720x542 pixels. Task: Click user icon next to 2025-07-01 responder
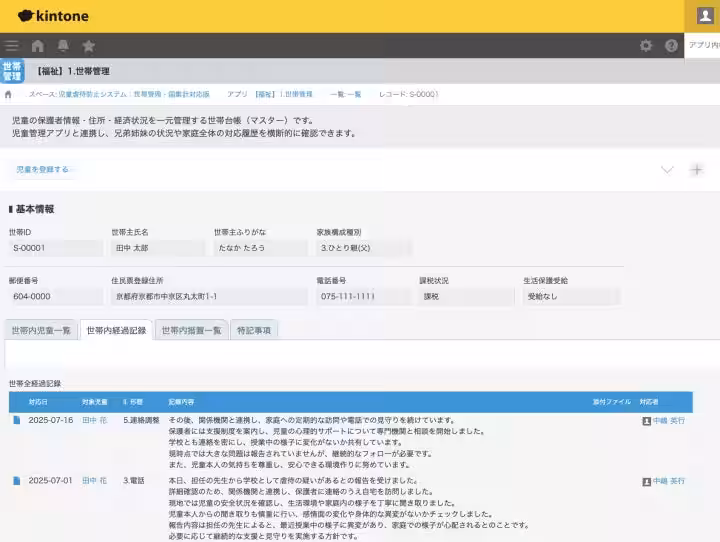[647, 481]
